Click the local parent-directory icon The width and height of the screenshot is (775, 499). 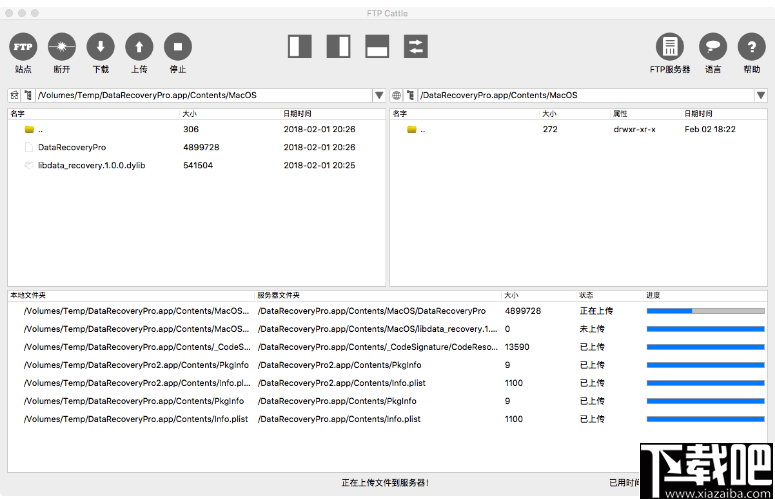pyautogui.click(x=28, y=95)
